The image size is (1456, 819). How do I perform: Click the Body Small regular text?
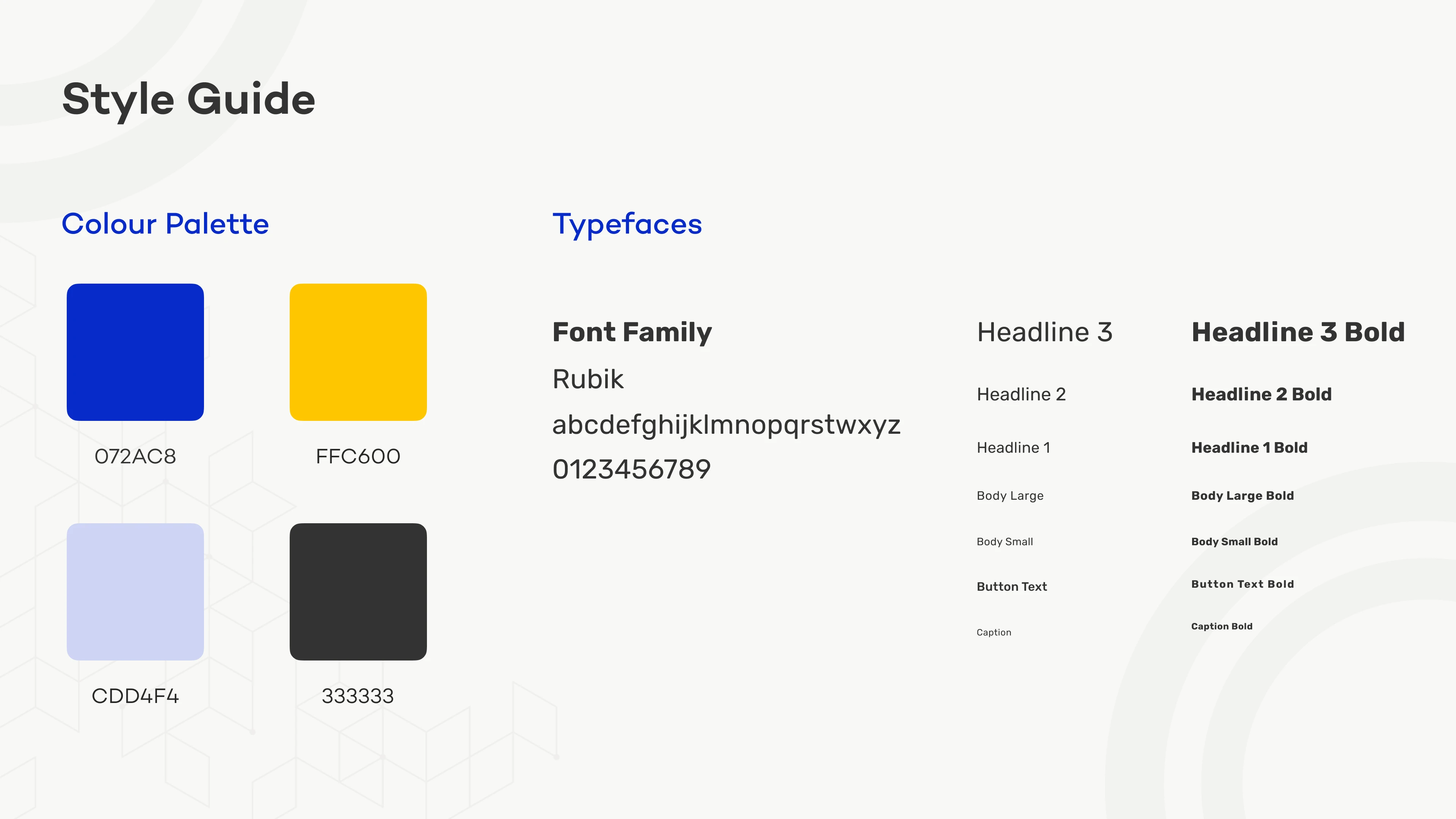(1004, 541)
